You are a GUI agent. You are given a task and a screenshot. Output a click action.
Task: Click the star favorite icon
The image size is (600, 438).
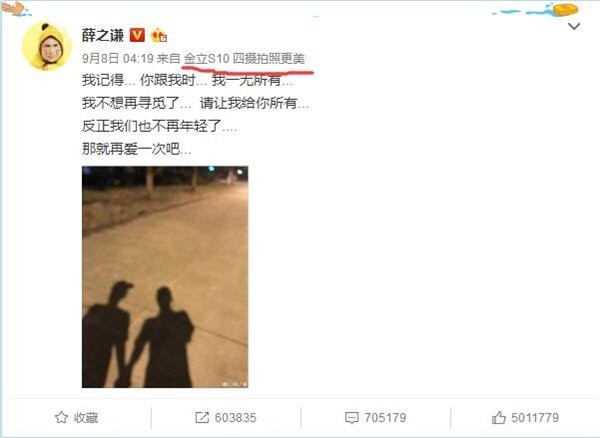pos(61,417)
